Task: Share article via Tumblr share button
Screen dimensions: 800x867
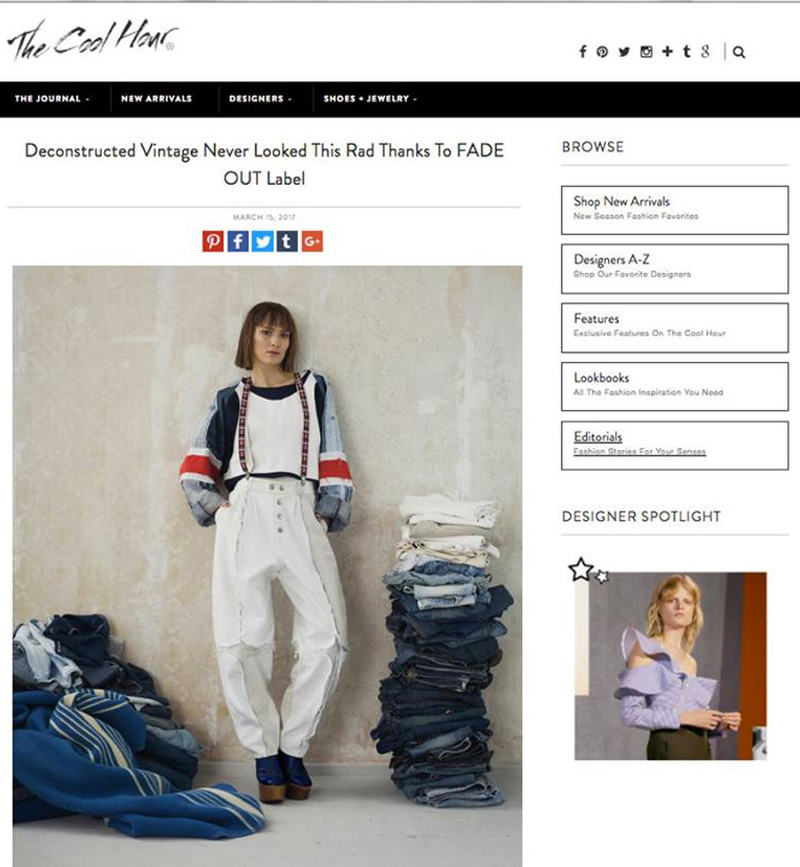Action: coord(287,241)
